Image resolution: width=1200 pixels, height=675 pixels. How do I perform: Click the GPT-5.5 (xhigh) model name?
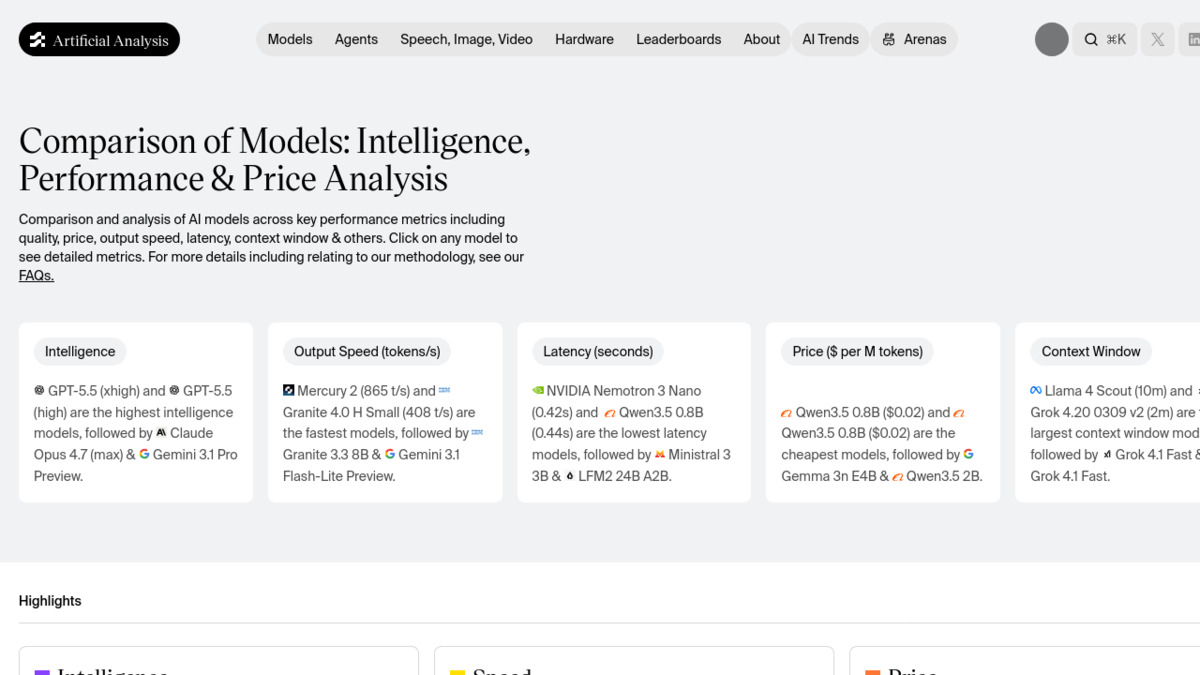[95, 391]
